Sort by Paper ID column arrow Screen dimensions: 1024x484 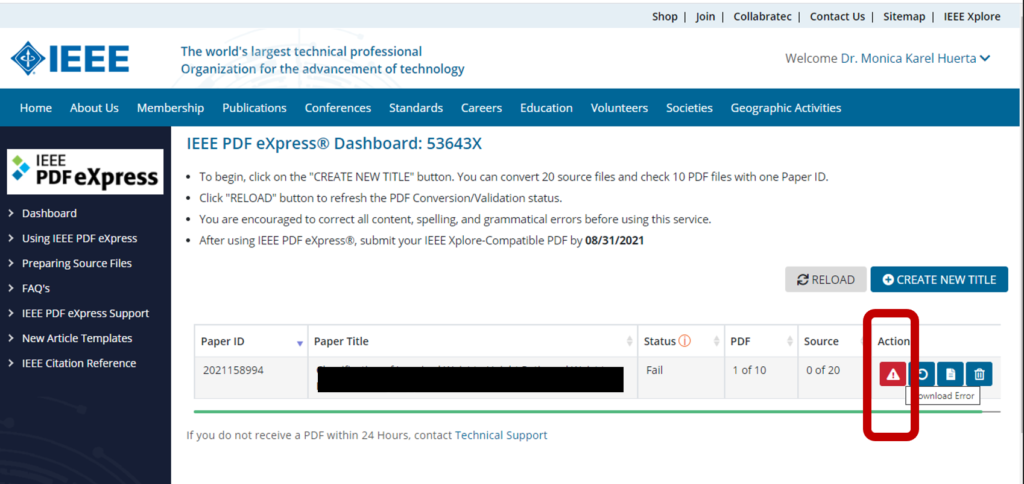tap(300, 342)
